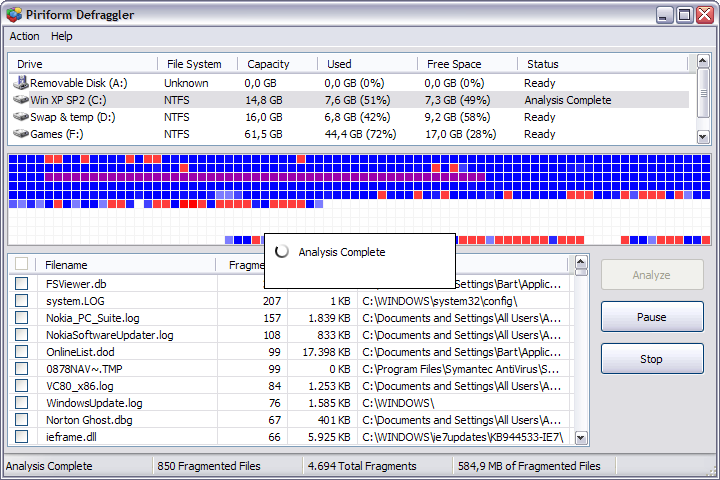Click the Analysis Complete popup message

pyautogui.click(x=342, y=252)
